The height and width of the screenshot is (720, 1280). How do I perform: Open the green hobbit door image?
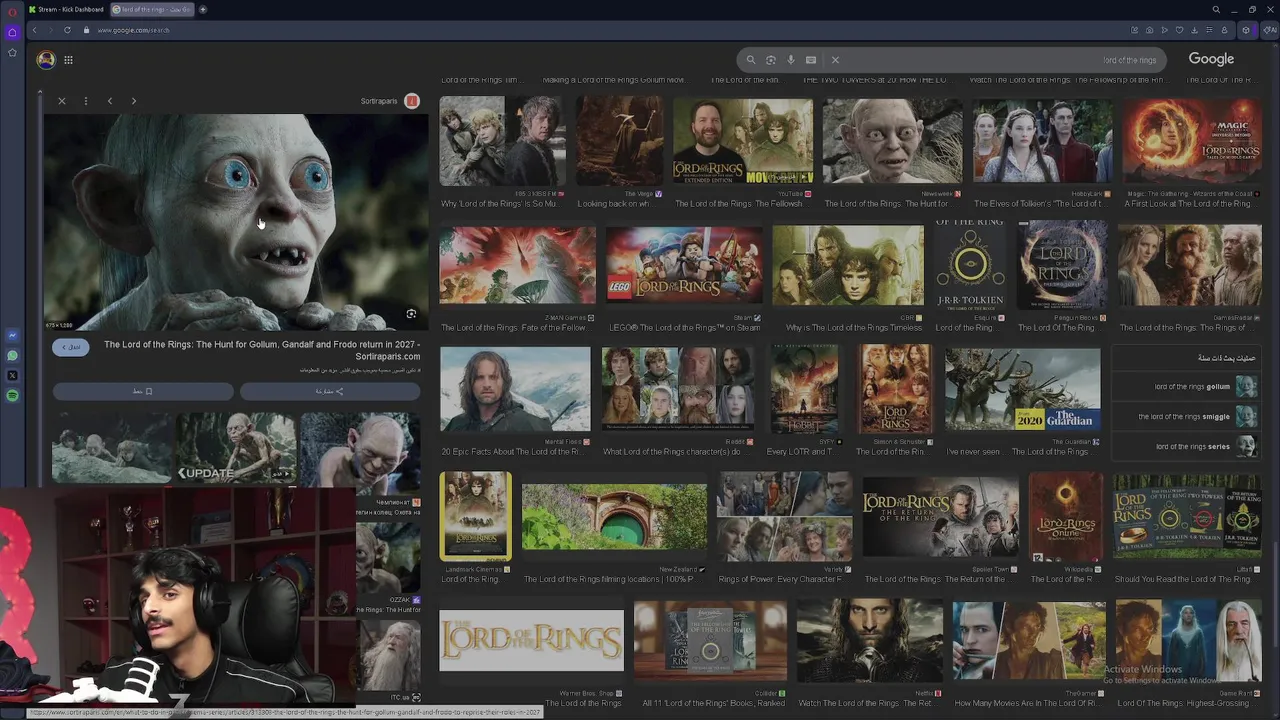[x=614, y=517]
